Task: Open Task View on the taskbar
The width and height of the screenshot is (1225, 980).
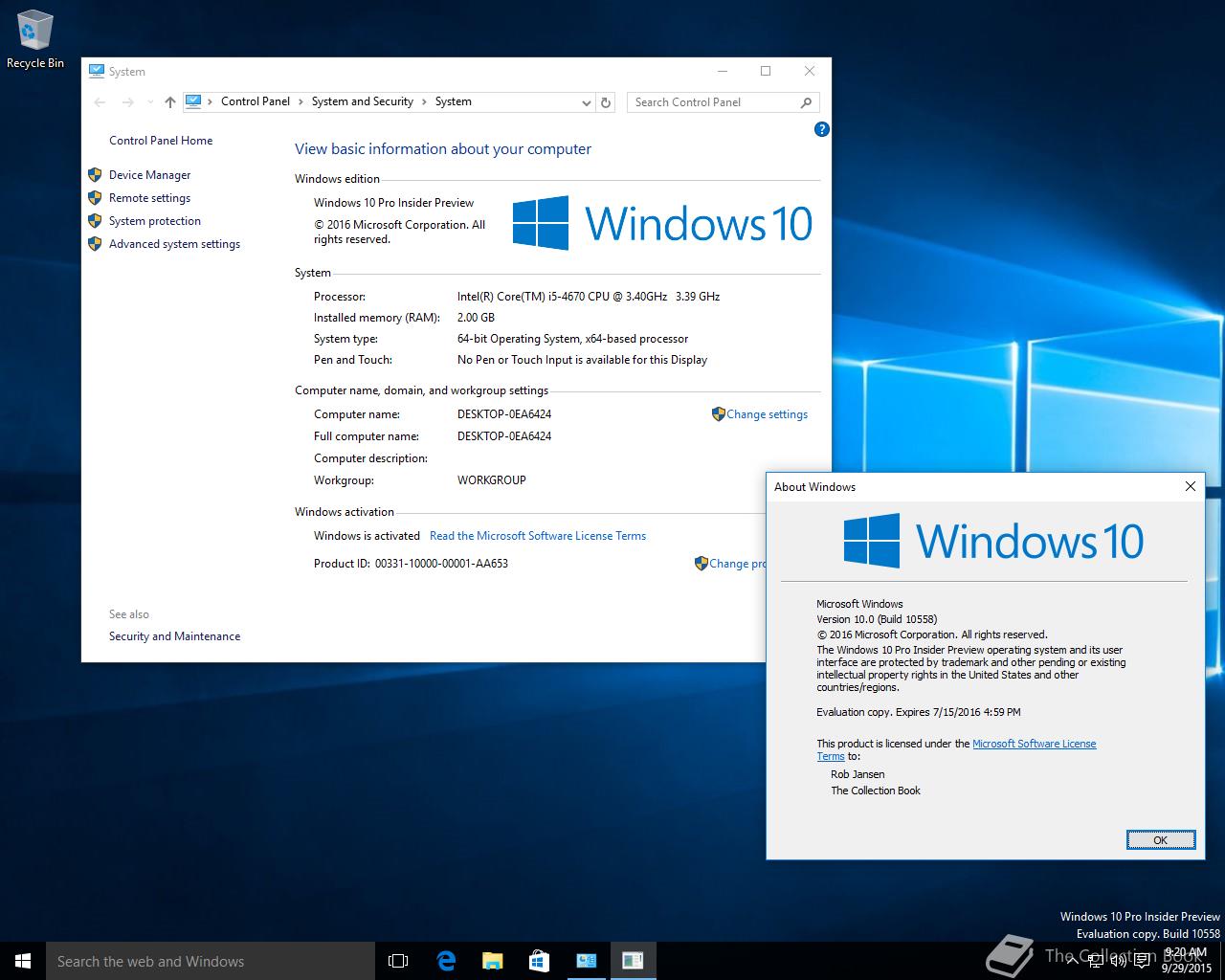Action: tap(398, 961)
